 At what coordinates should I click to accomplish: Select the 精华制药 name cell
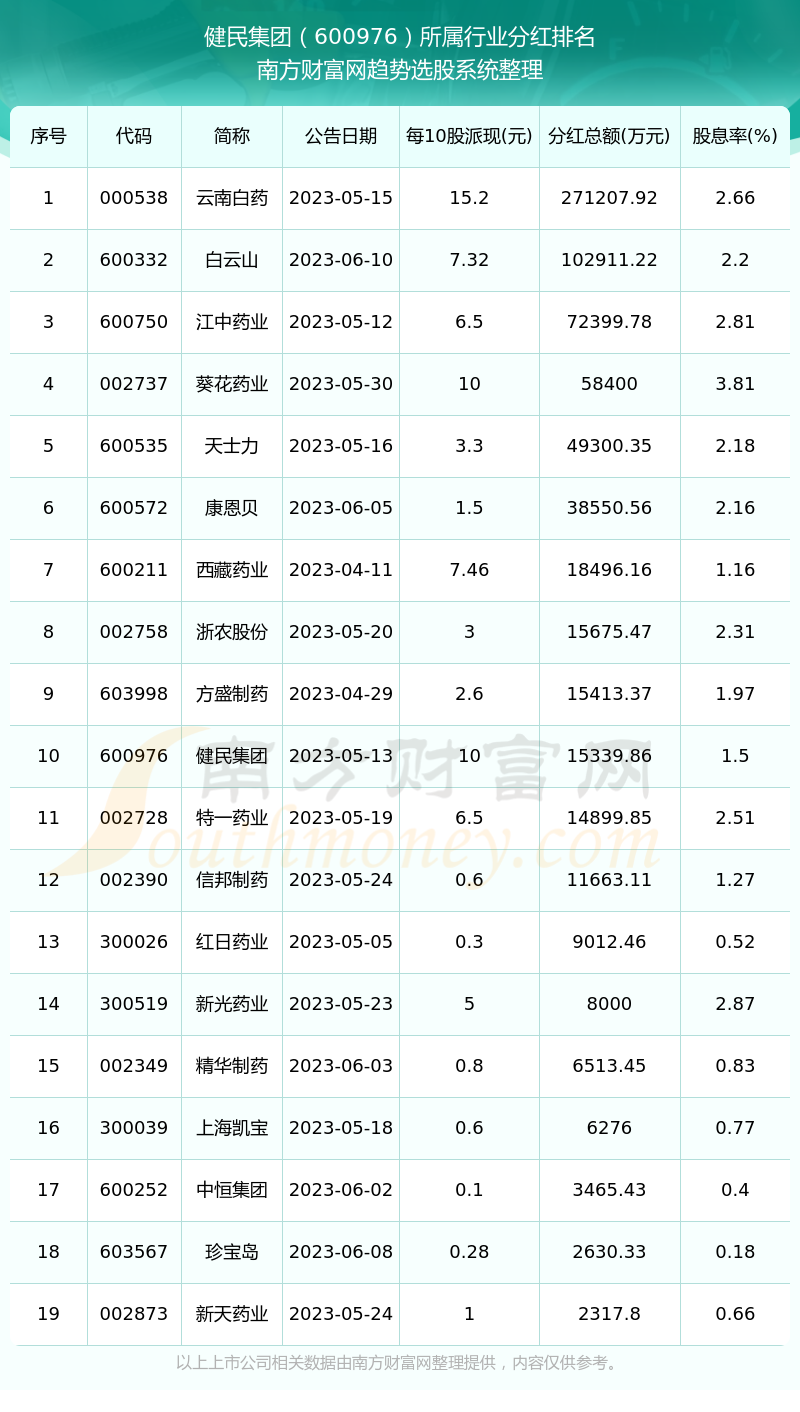[x=232, y=1066]
